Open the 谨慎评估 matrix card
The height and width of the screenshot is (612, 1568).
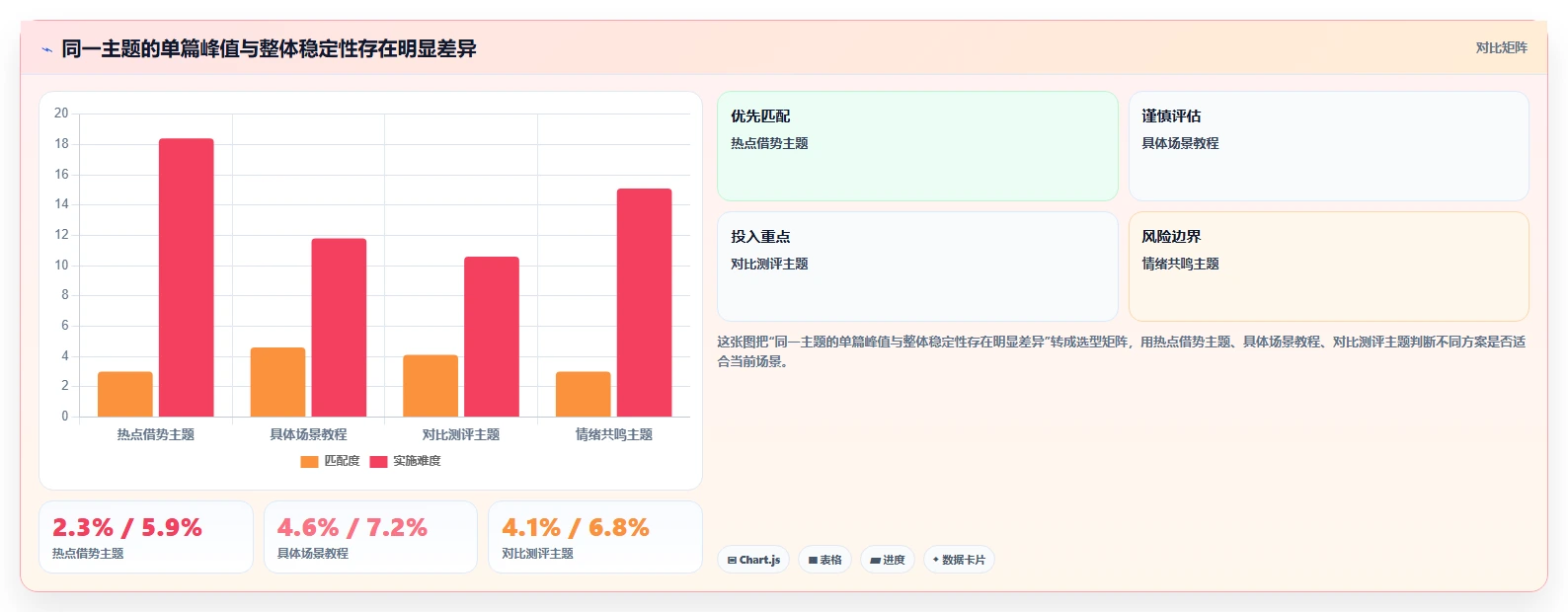[x=1329, y=146]
